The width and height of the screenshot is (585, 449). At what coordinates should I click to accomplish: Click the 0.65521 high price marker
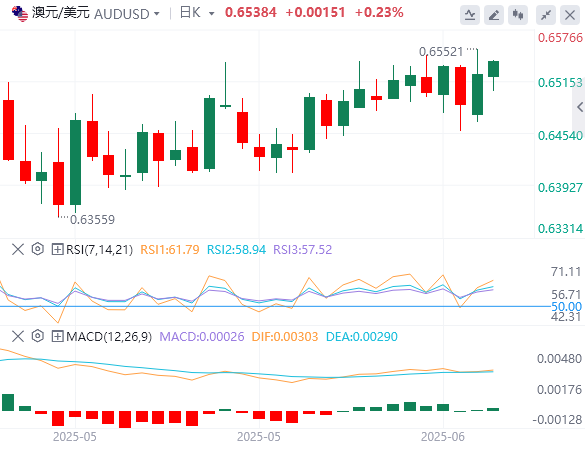point(441,52)
